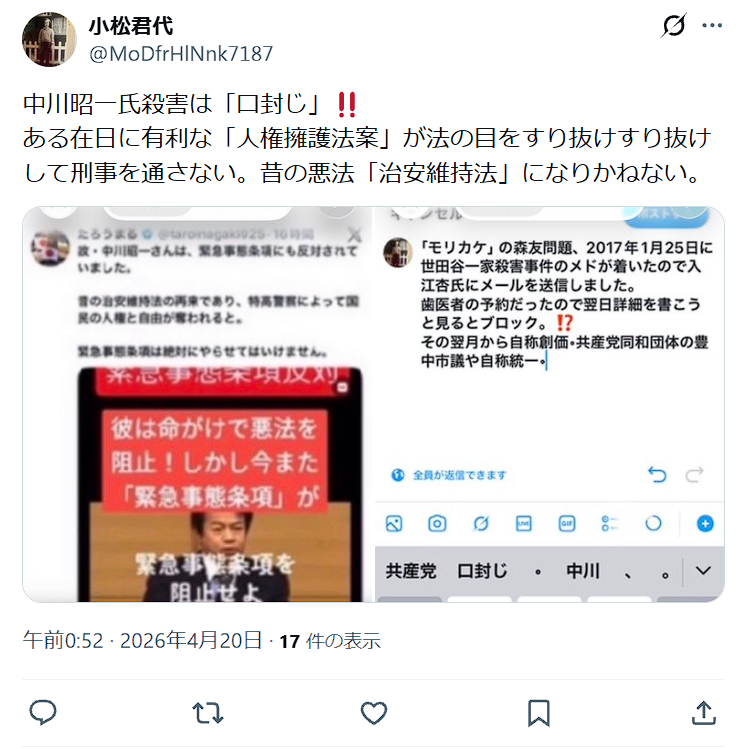Open the left attached screenshot image
This screenshot has width=747, height=749.
pos(197,404)
